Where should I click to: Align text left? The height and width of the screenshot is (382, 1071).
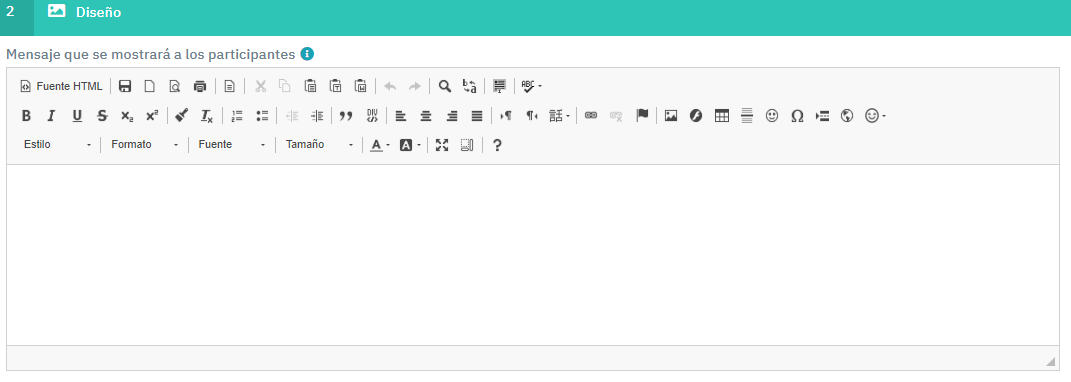pyautogui.click(x=401, y=115)
